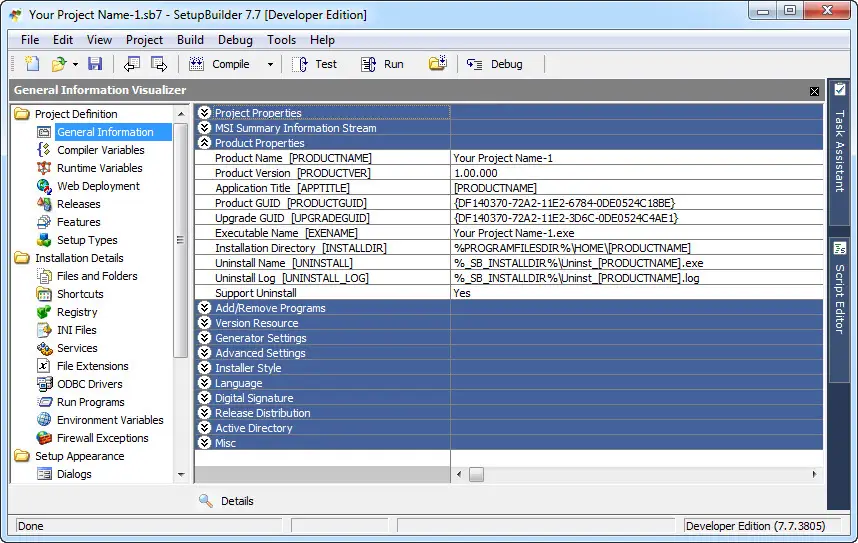Open the Task Assistant side tab
Image resolution: width=858 pixels, height=543 pixels.
(839, 152)
